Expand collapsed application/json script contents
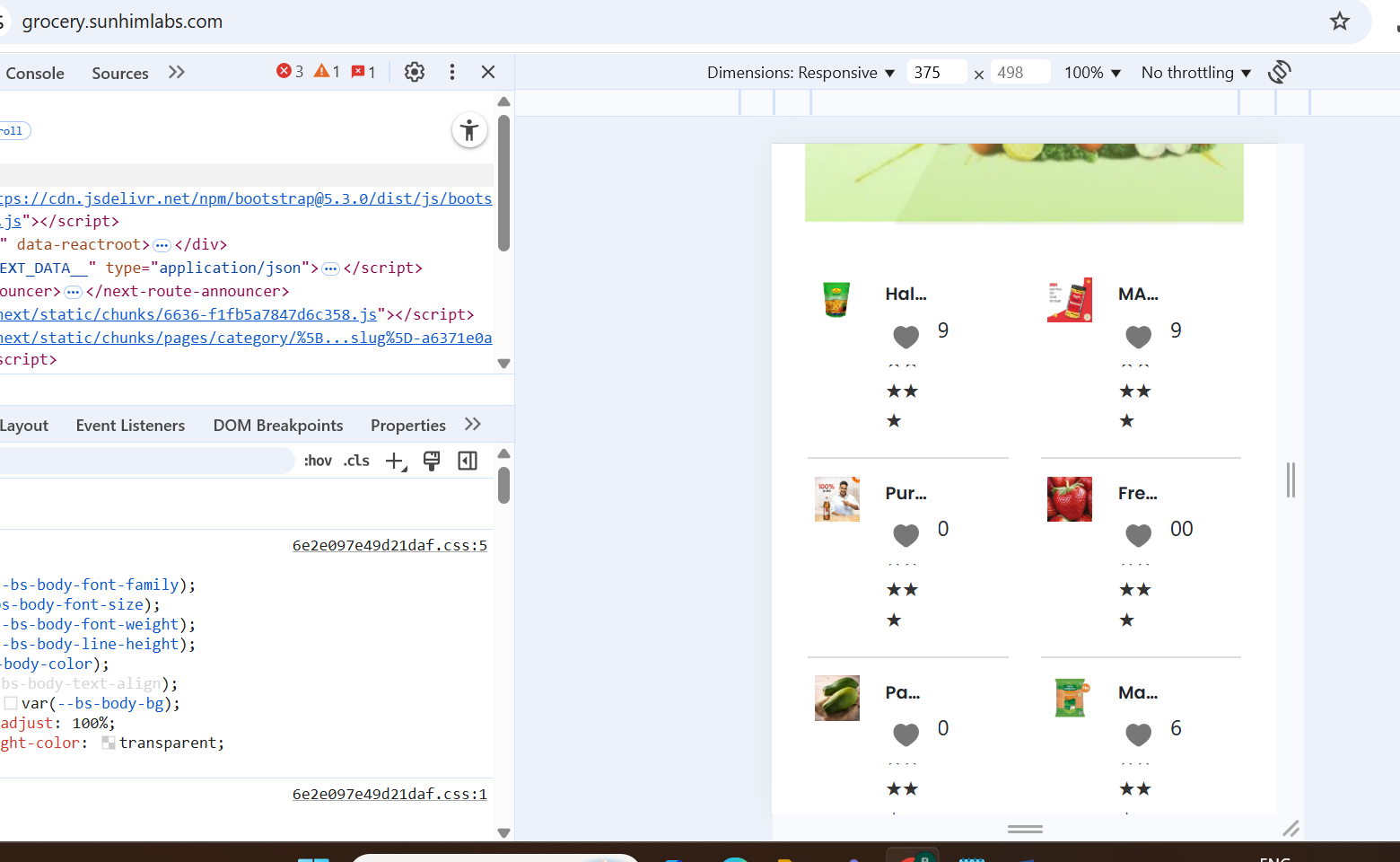This screenshot has height=862, width=1400. [x=331, y=268]
